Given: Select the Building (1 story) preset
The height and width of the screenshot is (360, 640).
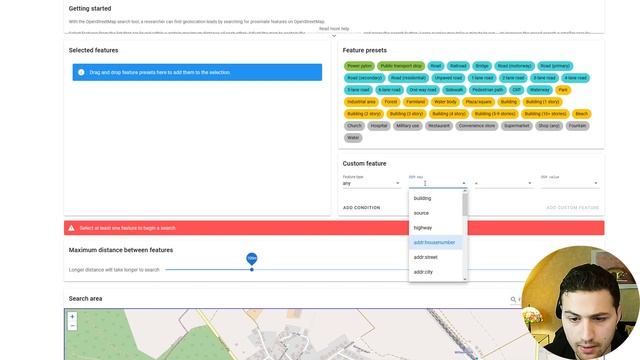Looking at the screenshot, I should [542, 102].
